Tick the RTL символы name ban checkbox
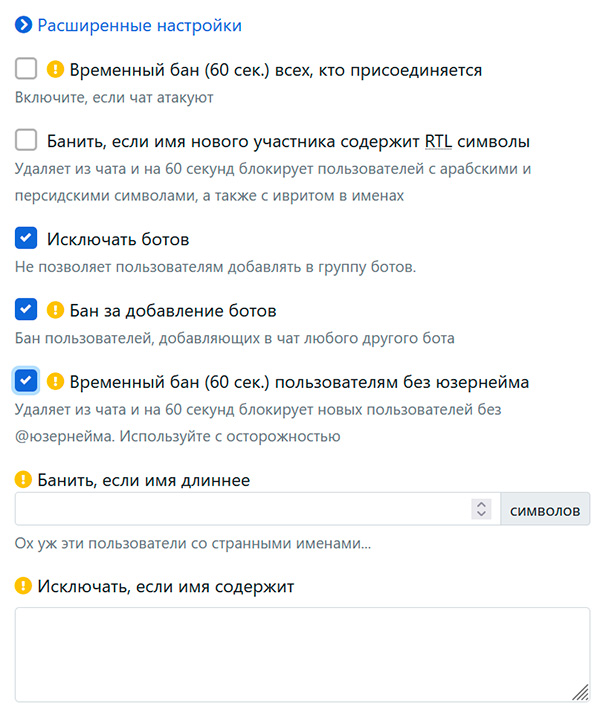600x706 pixels. tap(27, 140)
